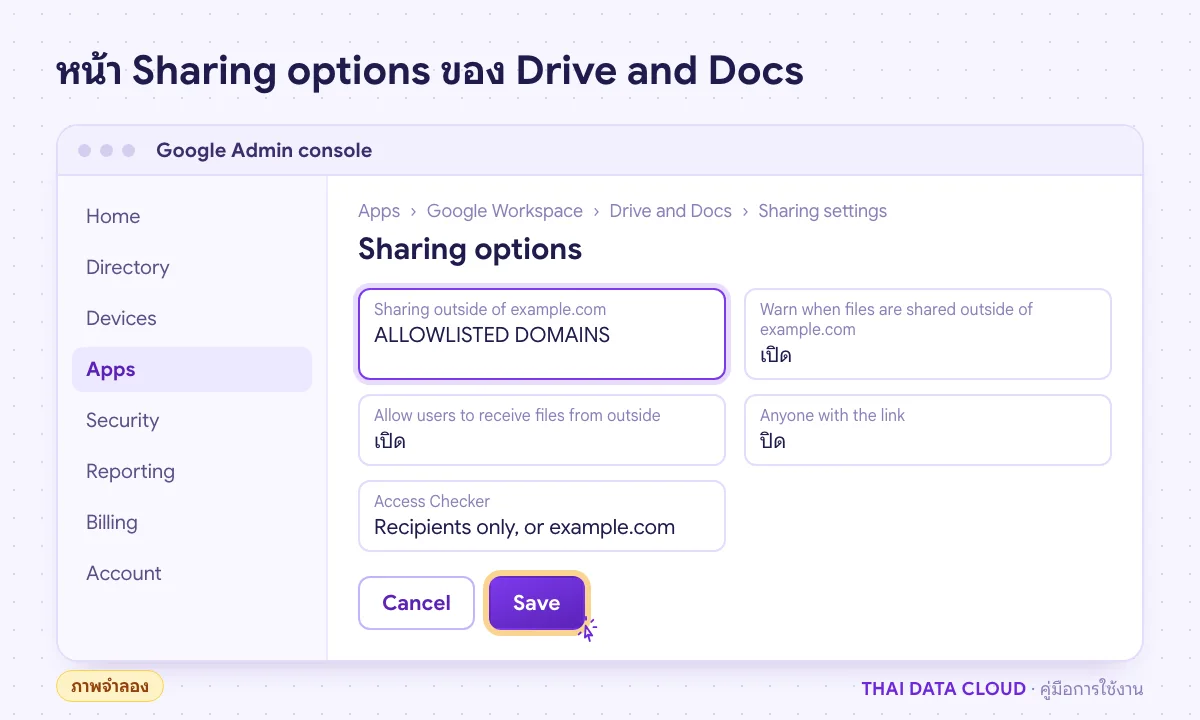Screen dimensions: 1200x720
Task: Click the Cancel button
Action: (x=416, y=603)
